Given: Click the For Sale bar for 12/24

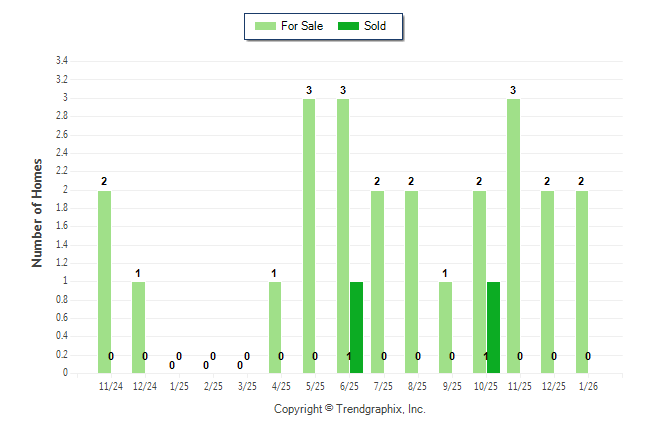Looking at the screenshot, I should (138, 327).
